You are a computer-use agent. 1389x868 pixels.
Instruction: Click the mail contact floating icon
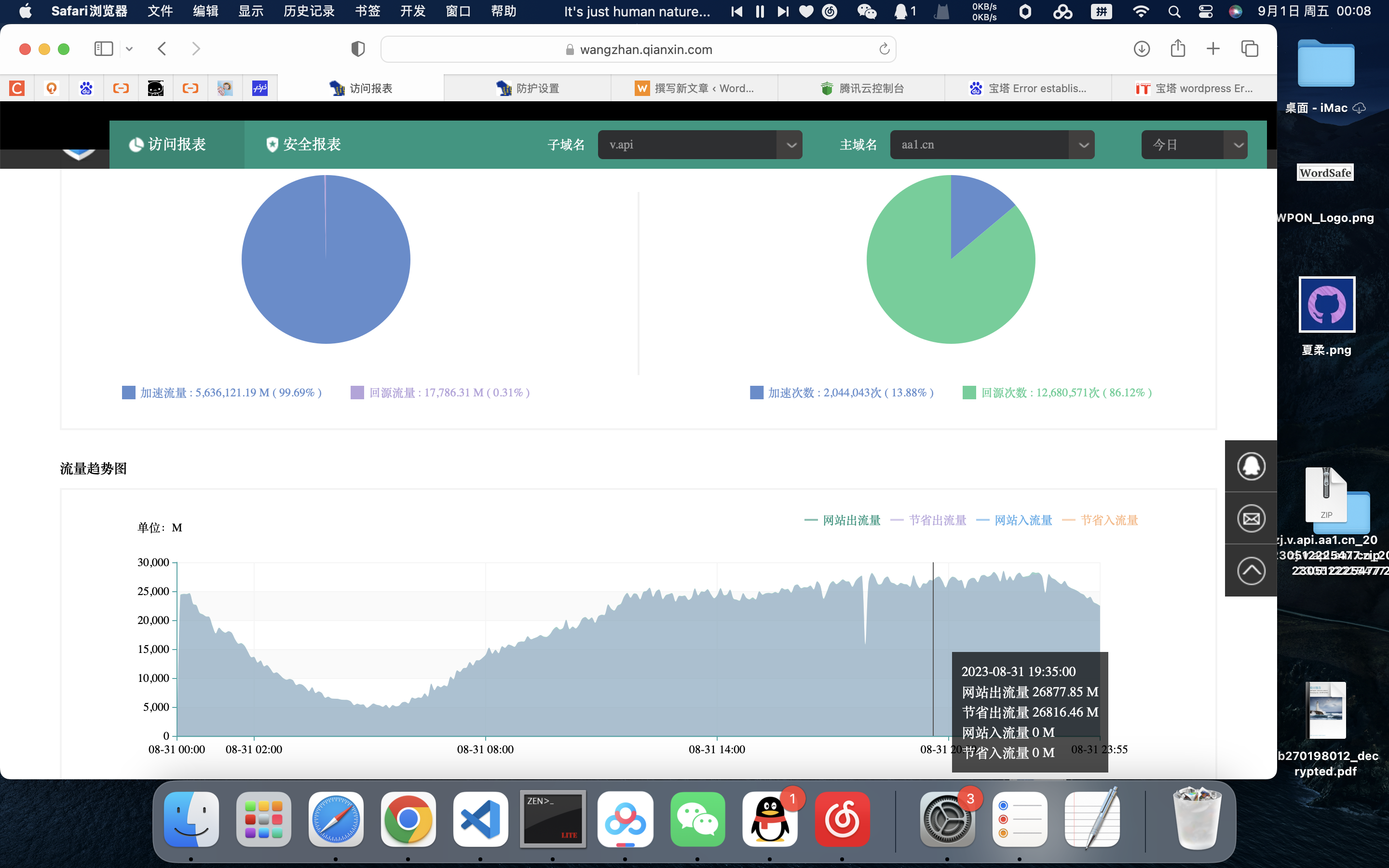pyautogui.click(x=1251, y=518)
